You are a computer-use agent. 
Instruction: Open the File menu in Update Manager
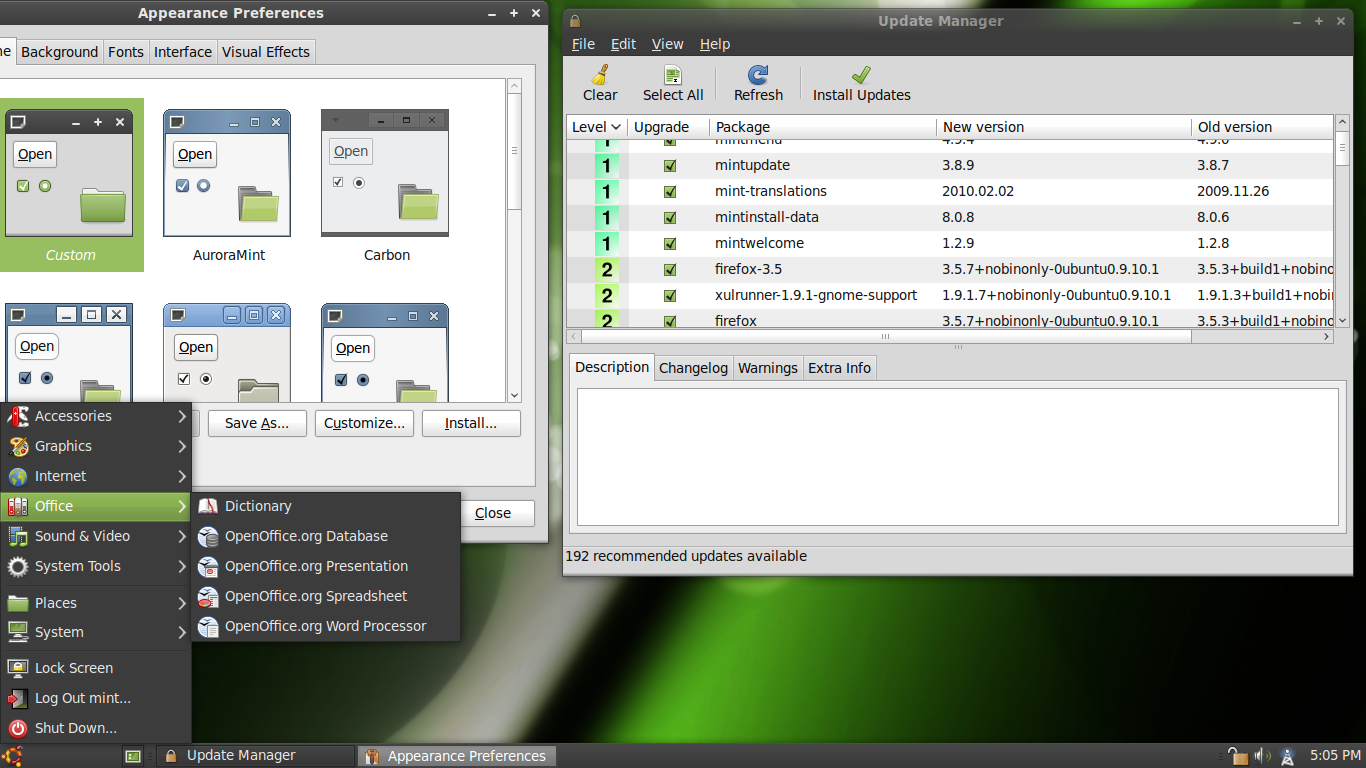pyautogui.click(x=583, y=44)
